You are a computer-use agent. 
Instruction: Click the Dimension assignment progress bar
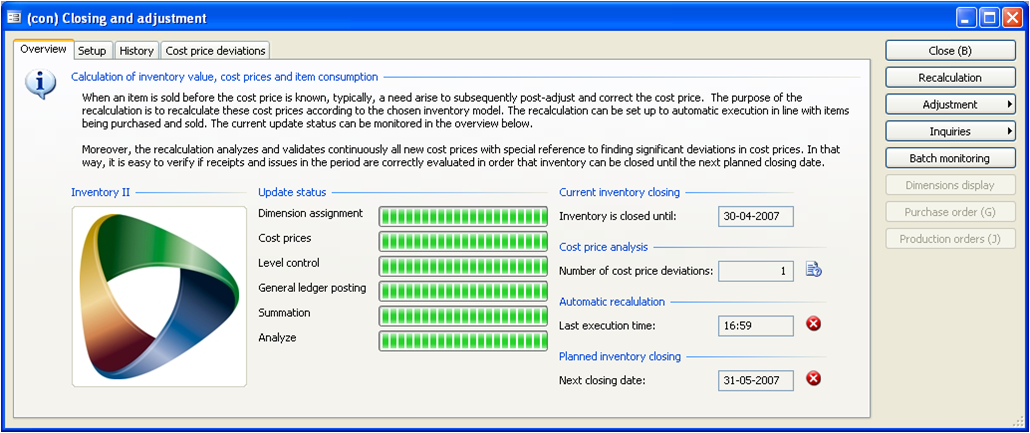[463, 215]
